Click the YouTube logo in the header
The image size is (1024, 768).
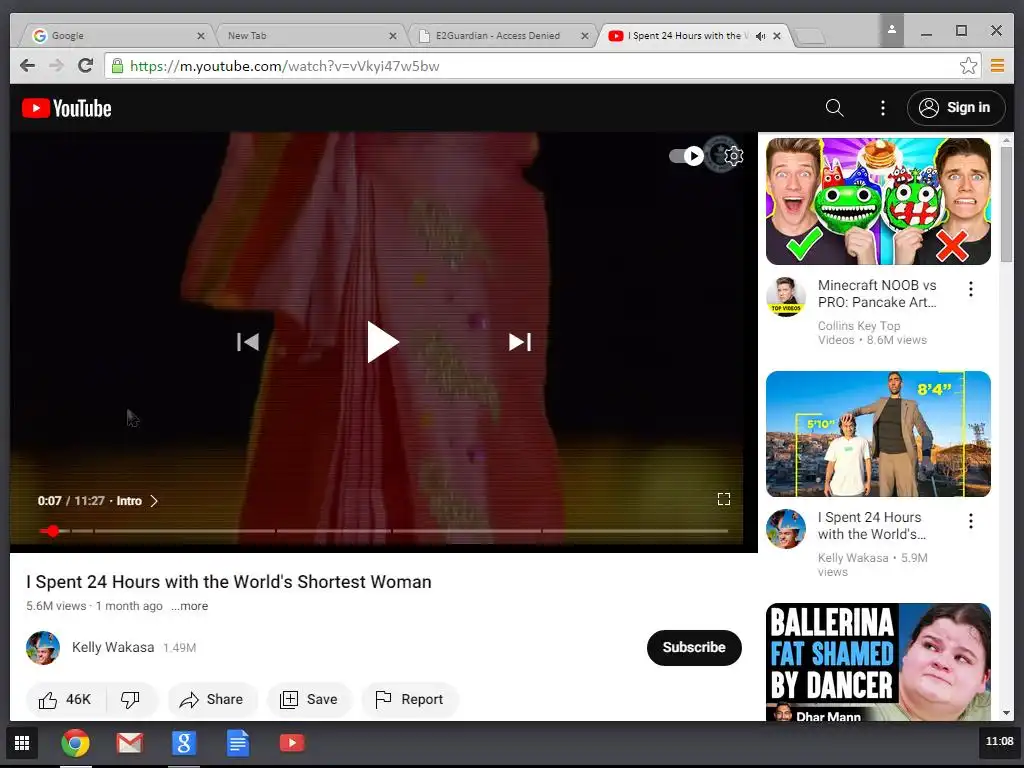(67, 108)
